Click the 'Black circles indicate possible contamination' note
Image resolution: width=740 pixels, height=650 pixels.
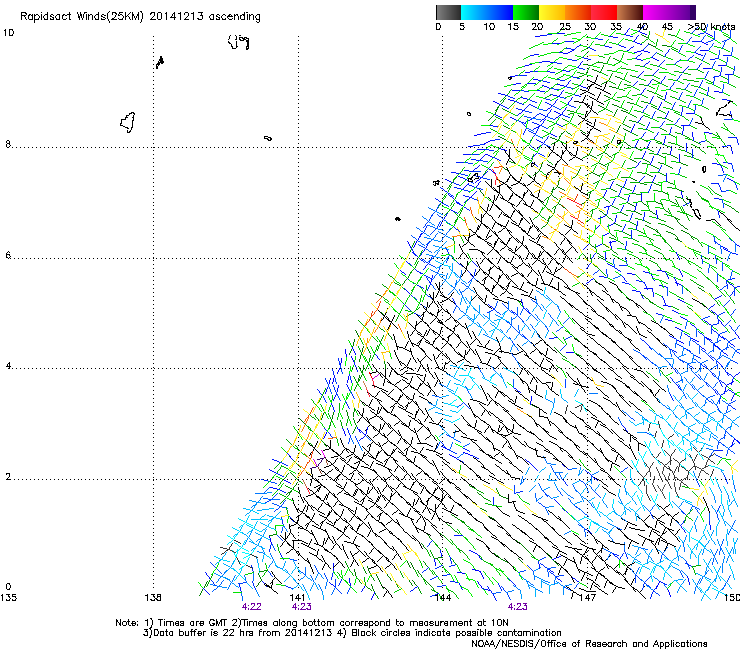click(449, 633)
